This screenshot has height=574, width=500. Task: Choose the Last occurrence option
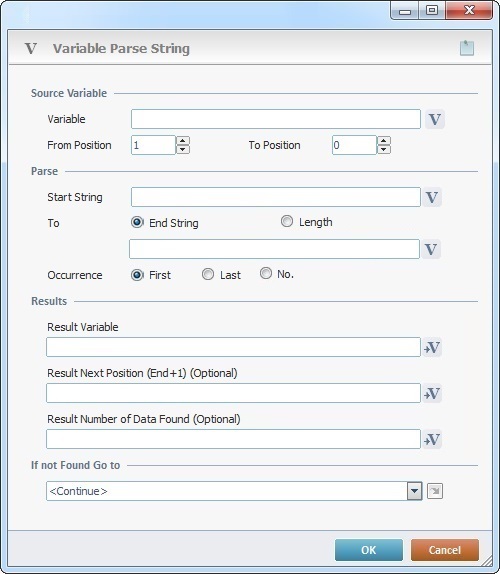point(208,274)
